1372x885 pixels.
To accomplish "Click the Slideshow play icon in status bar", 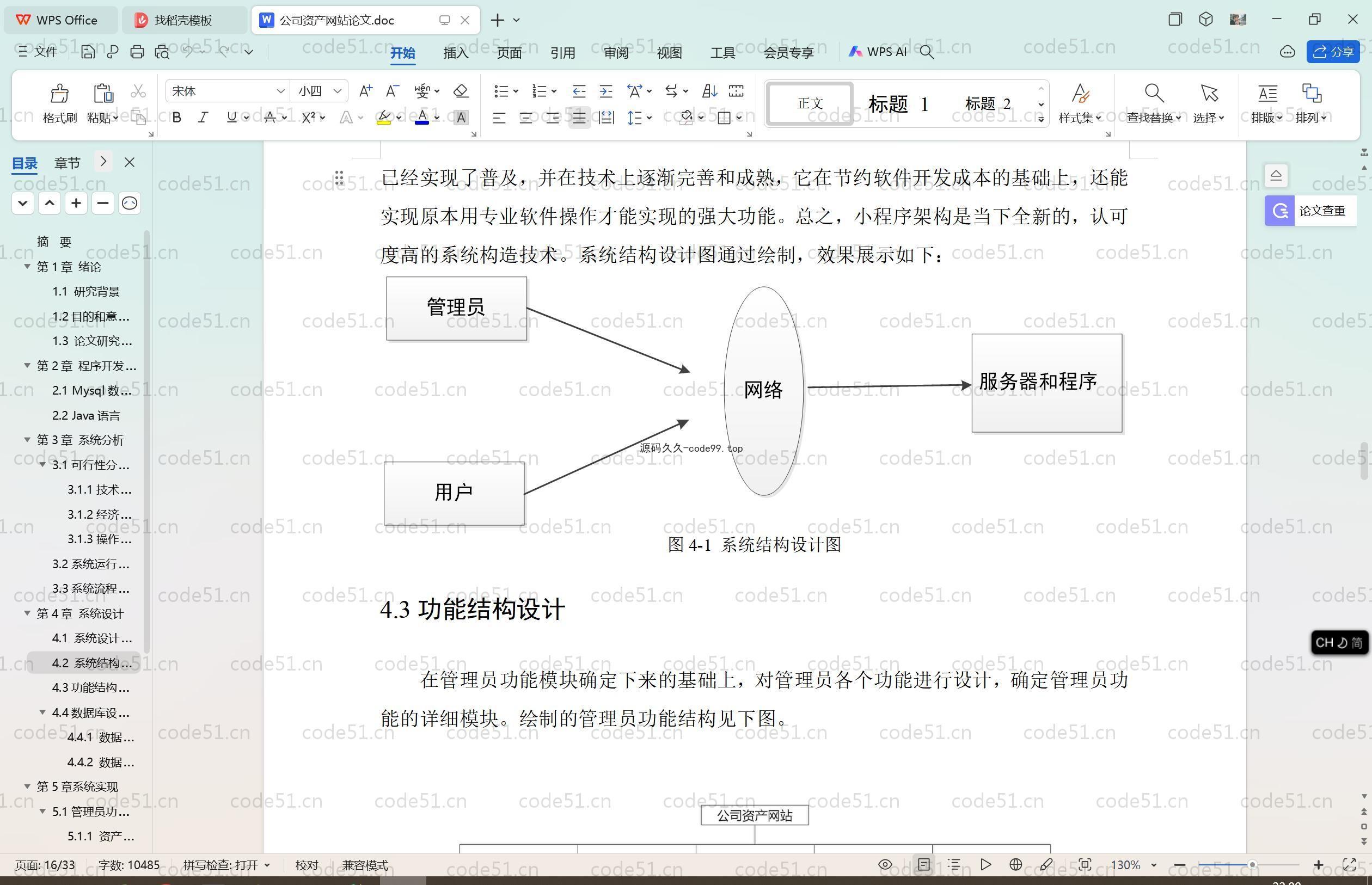I will tap(986, 864).
